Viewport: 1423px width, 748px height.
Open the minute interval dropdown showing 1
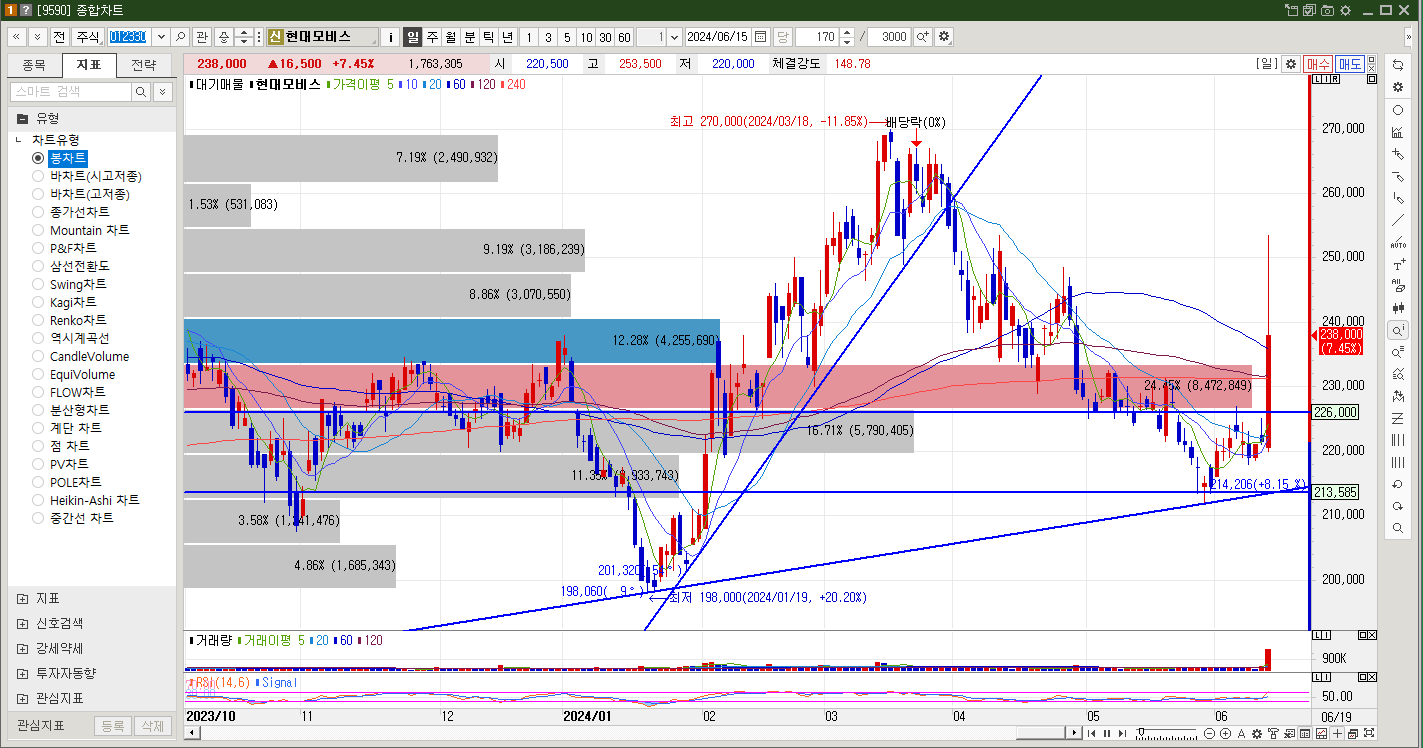[x=674, y=37]
